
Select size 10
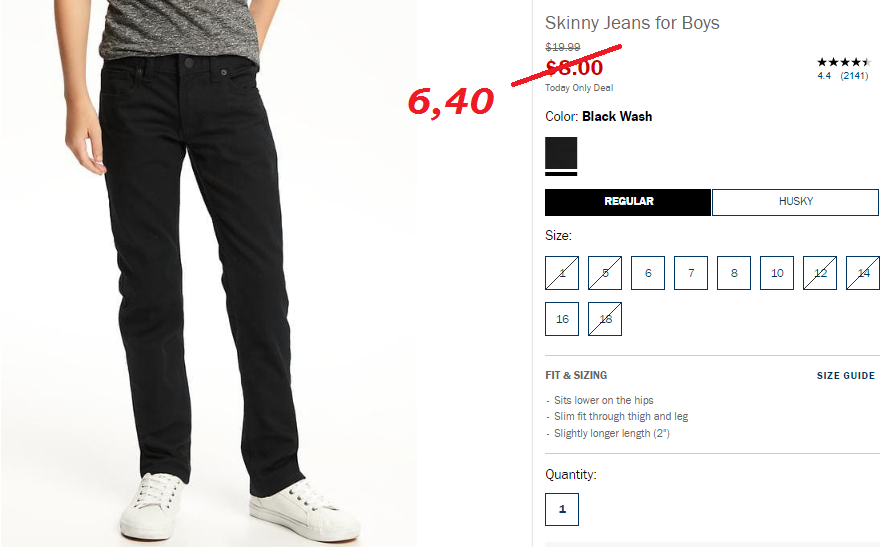(x=777, y=273)
